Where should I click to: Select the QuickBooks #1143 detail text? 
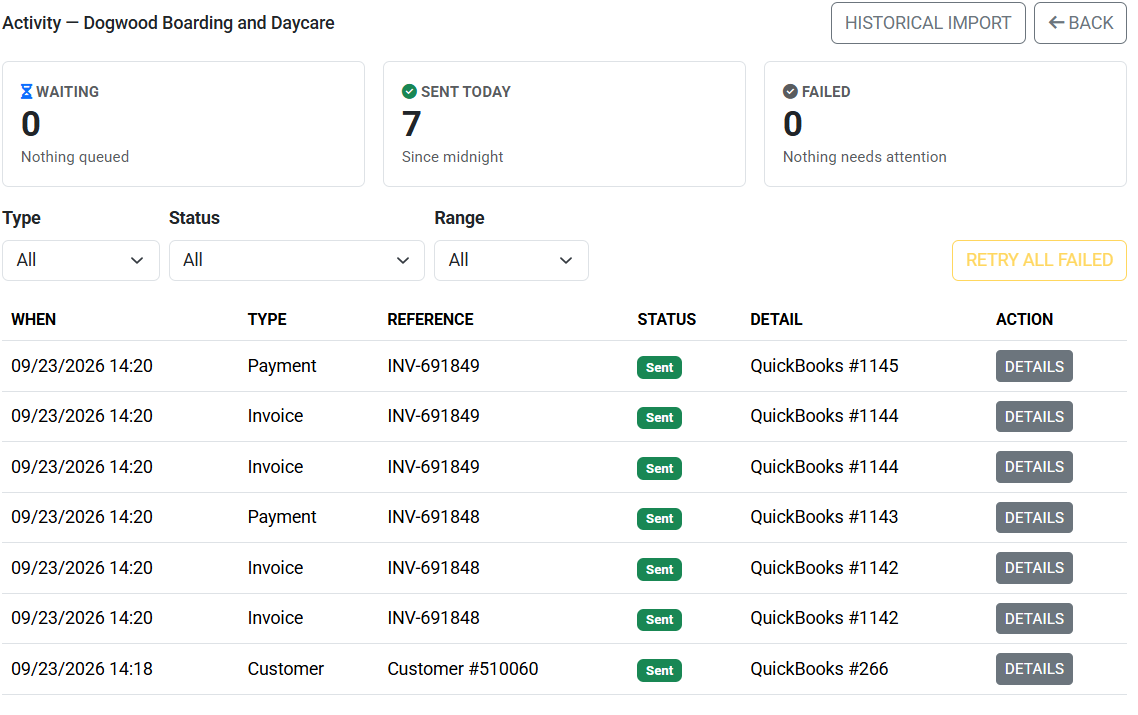(824, 517)
